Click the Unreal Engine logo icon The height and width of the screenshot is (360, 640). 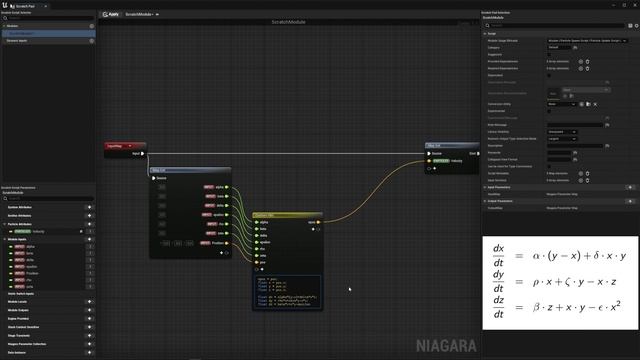tap(5, 6)
